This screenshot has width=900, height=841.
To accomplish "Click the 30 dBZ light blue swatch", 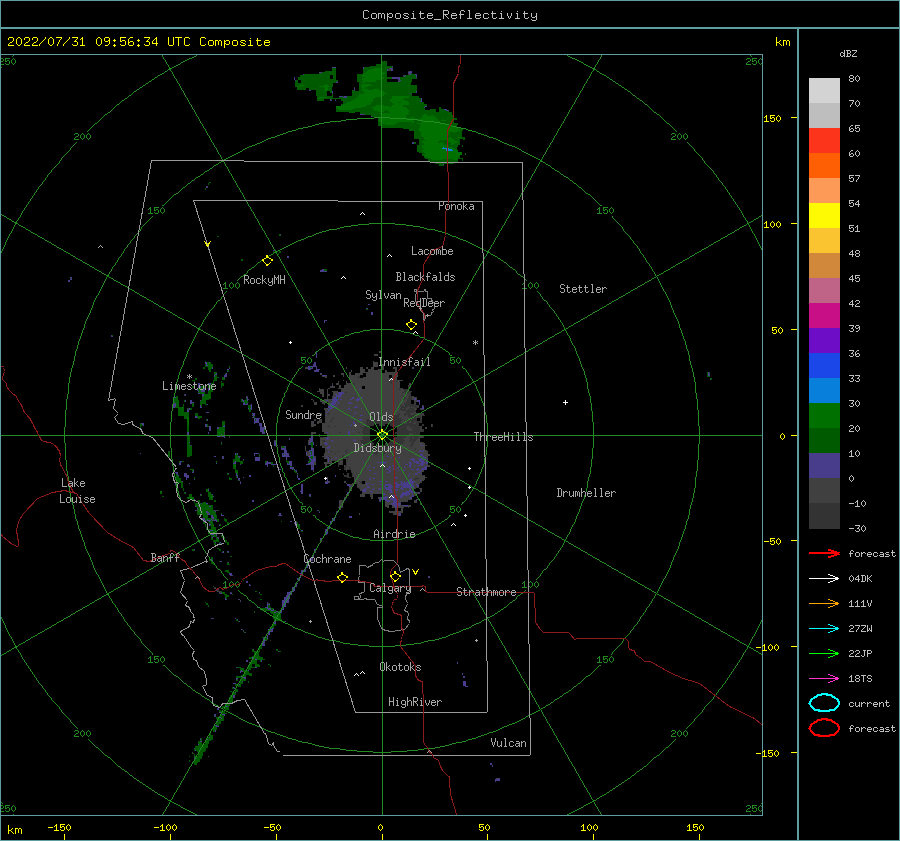I will (x=824, y=390).
